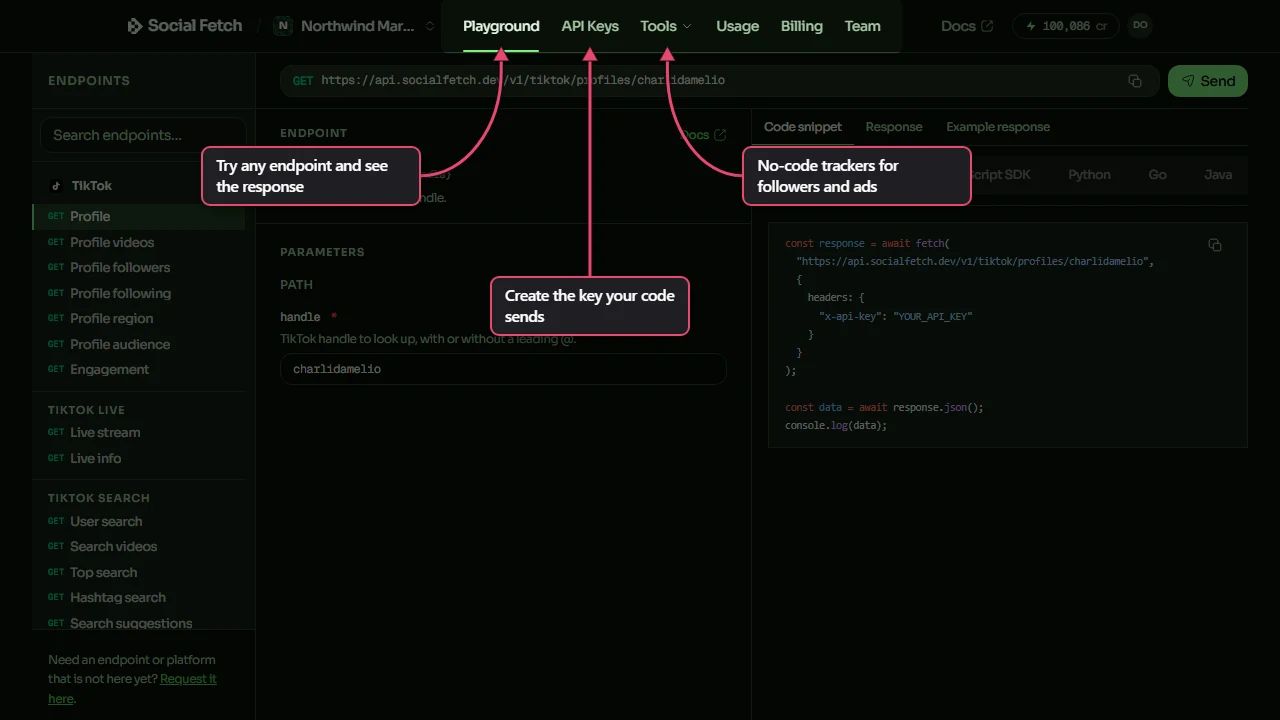The height and width of the screenshot is (720, 1280).
Task: Copy the request URL with the copy icon
Action: [x=1135, y=81]
